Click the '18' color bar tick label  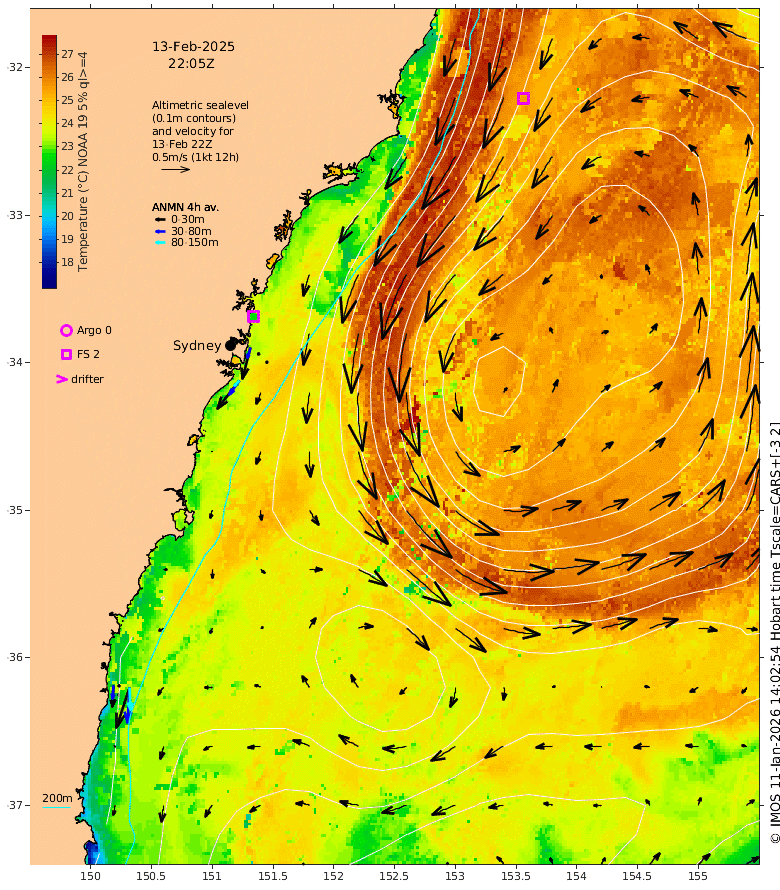click(68, 262)
